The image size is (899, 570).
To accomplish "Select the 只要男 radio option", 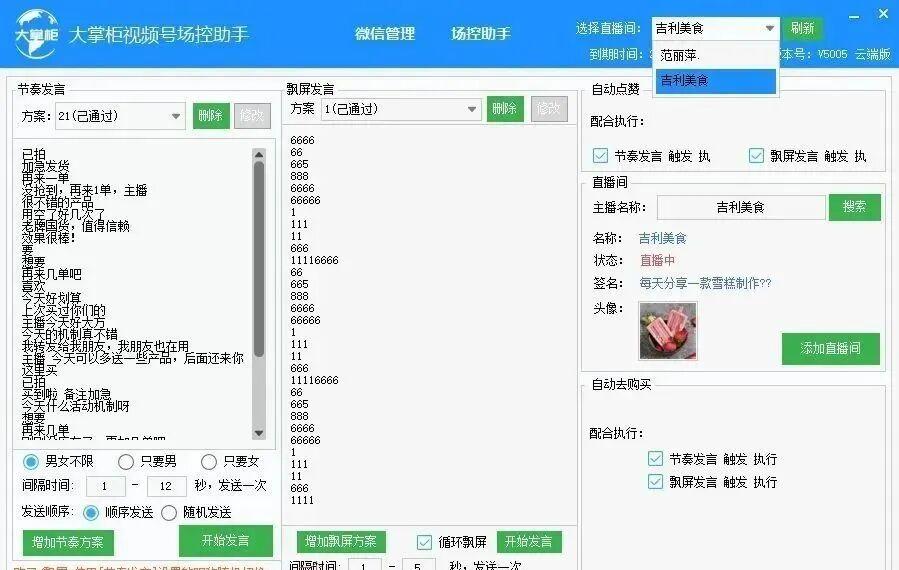I will coord(126,462).
